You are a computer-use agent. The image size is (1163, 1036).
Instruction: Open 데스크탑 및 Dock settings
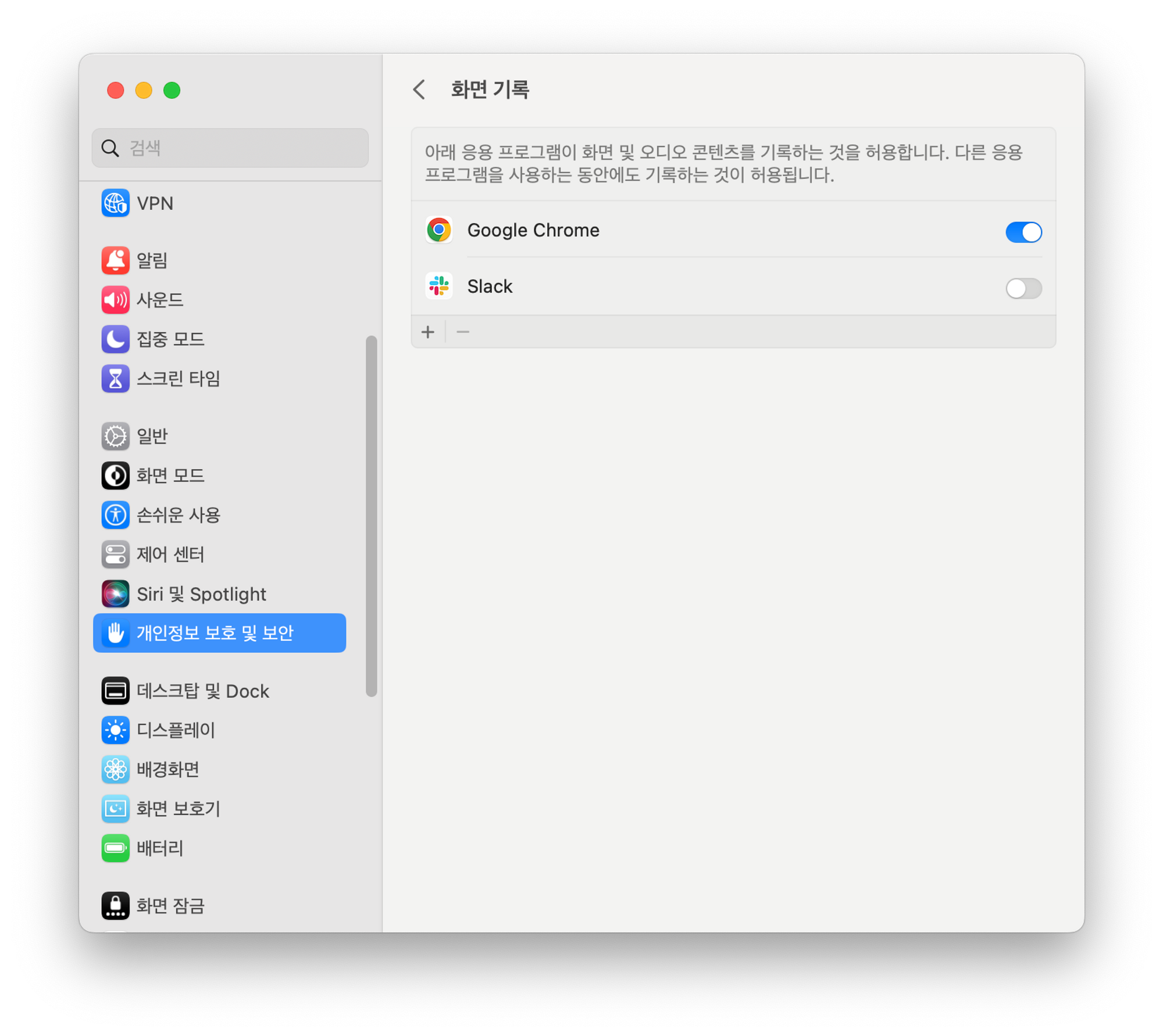[x=202, y=691]
